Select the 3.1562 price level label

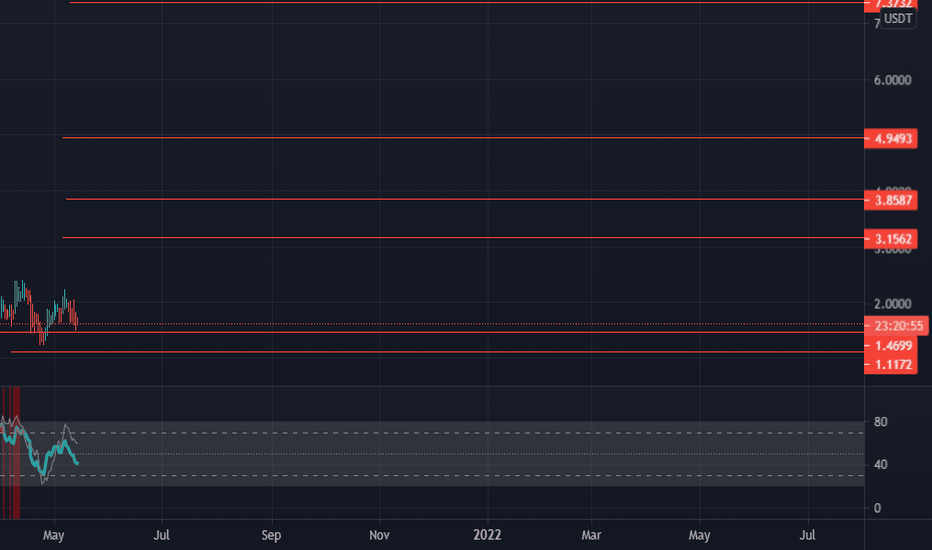tap(890, 239)
